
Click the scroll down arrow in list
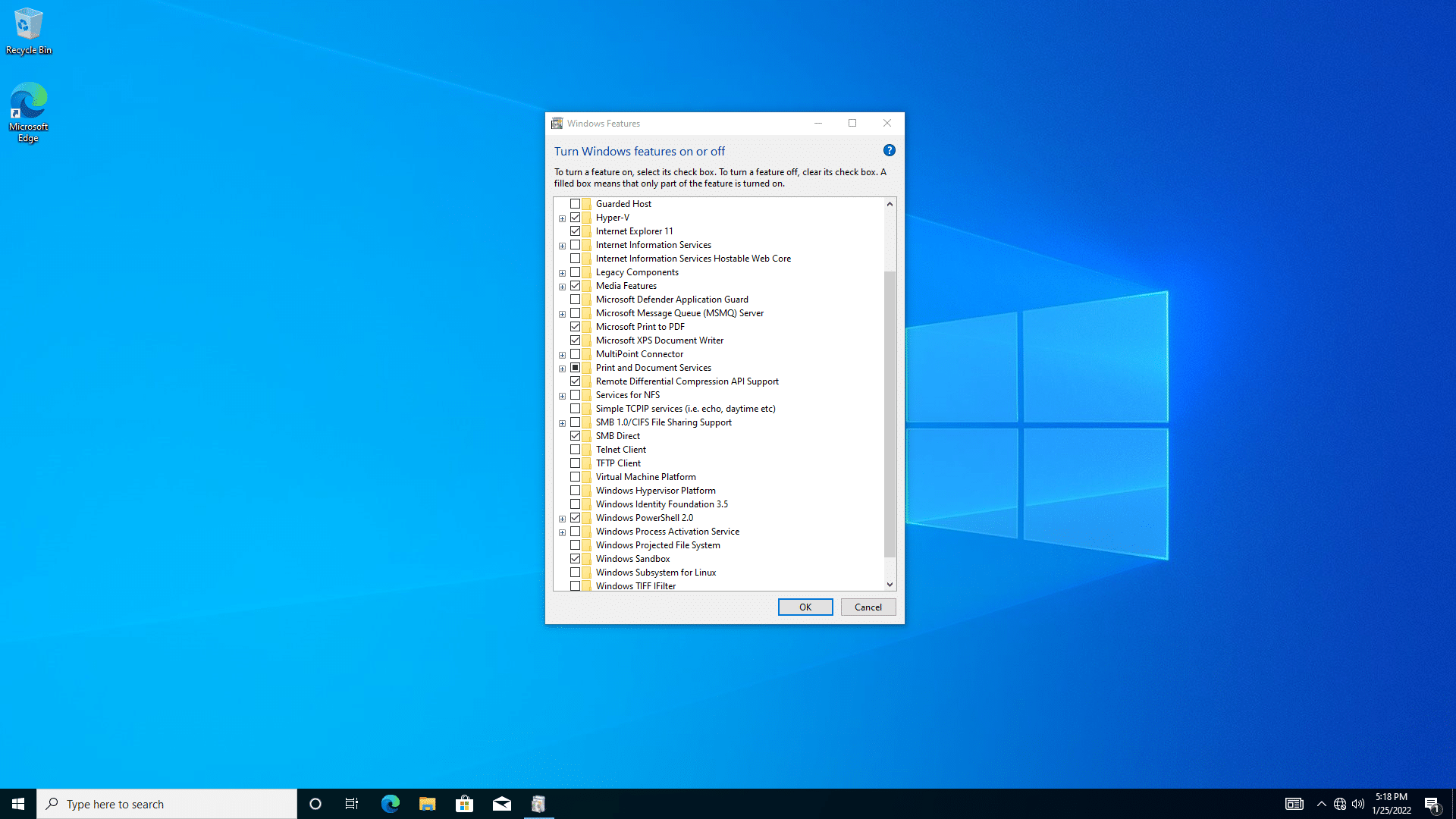pos(890,585)
